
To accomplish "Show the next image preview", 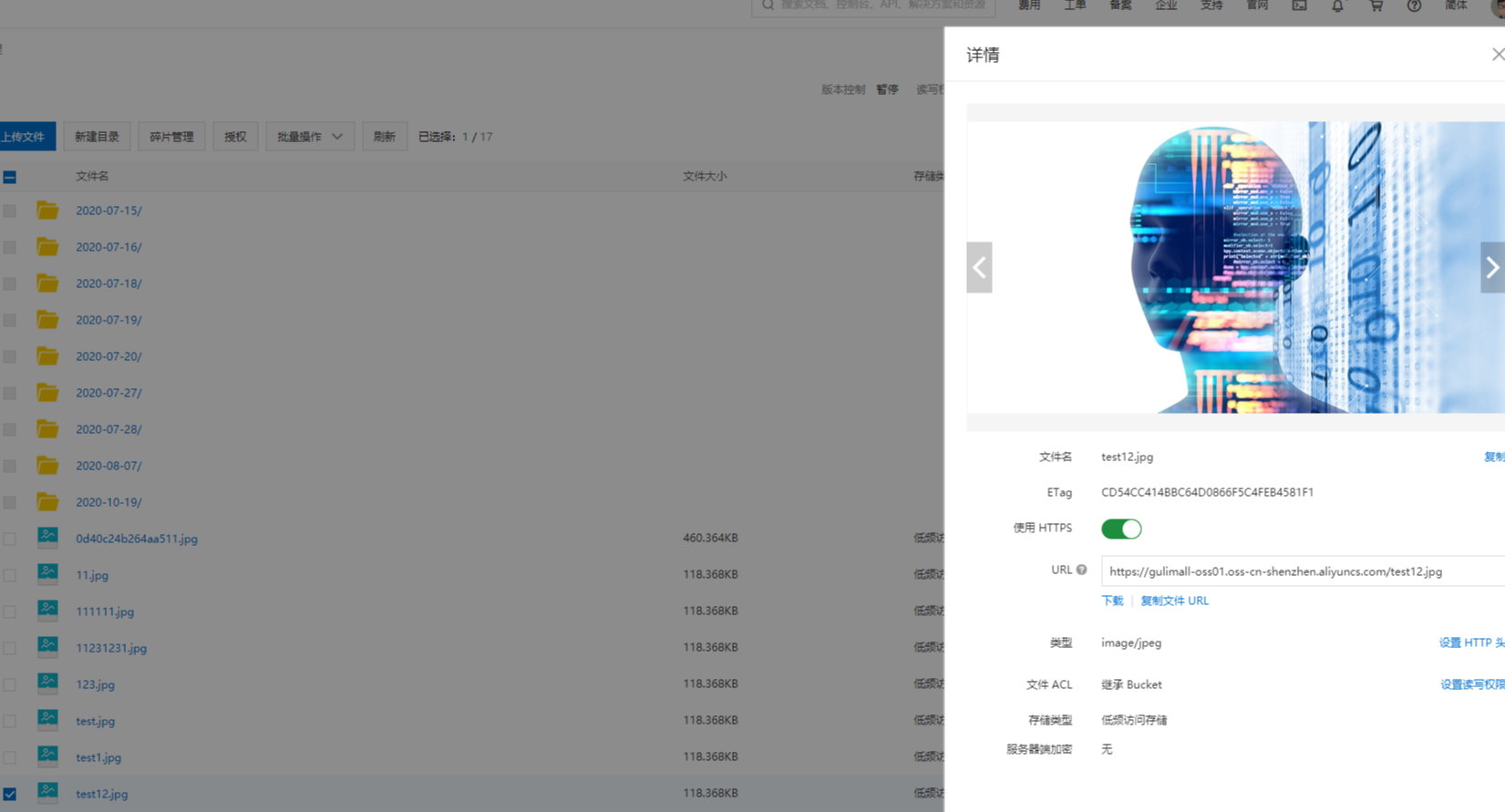I will pos(1492,267).
